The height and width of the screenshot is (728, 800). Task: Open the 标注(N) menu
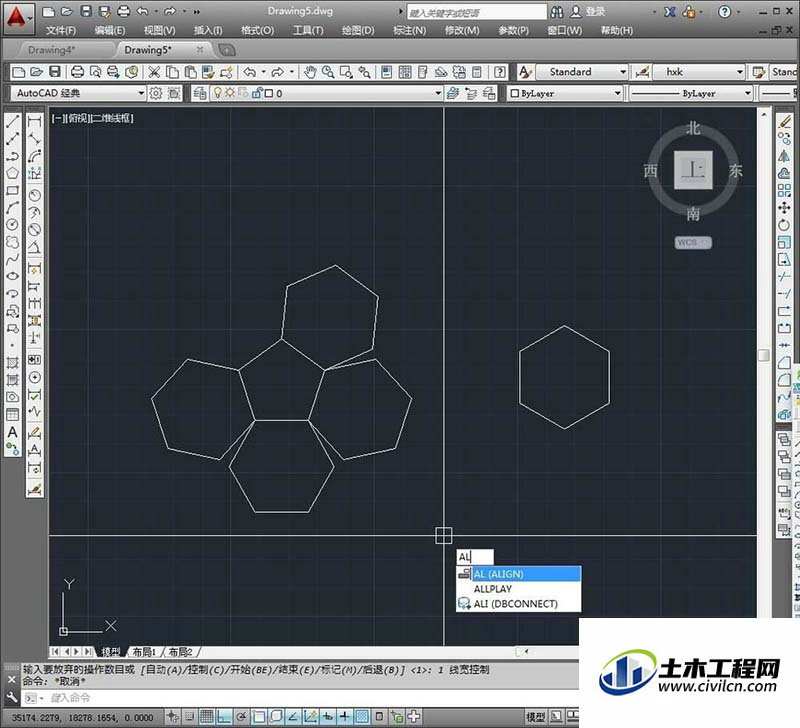pyautogui.click(x=409, y=31)
